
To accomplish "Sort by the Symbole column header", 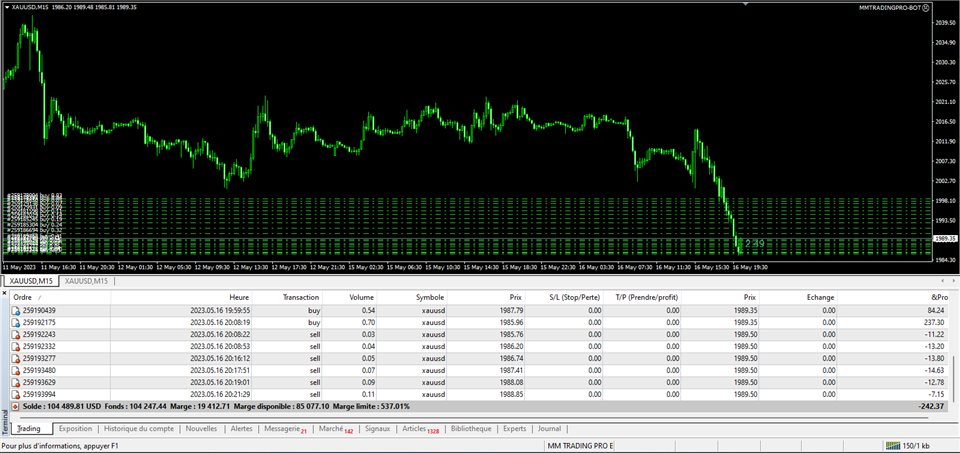I will pos(413,297).
